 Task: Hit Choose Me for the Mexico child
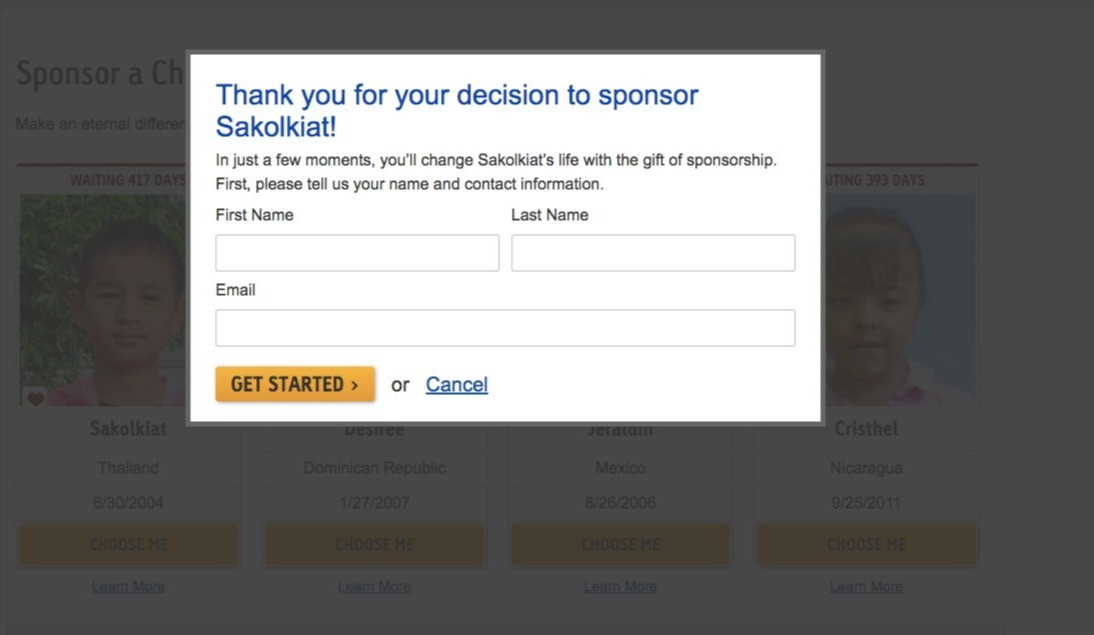620,545
